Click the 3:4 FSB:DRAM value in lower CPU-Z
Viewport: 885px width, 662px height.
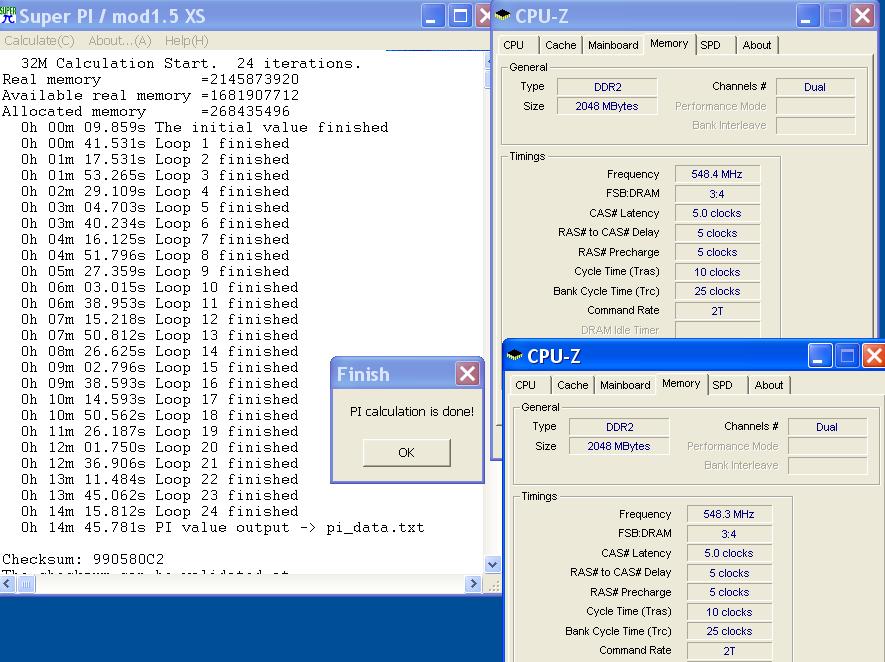pos(729,534)
